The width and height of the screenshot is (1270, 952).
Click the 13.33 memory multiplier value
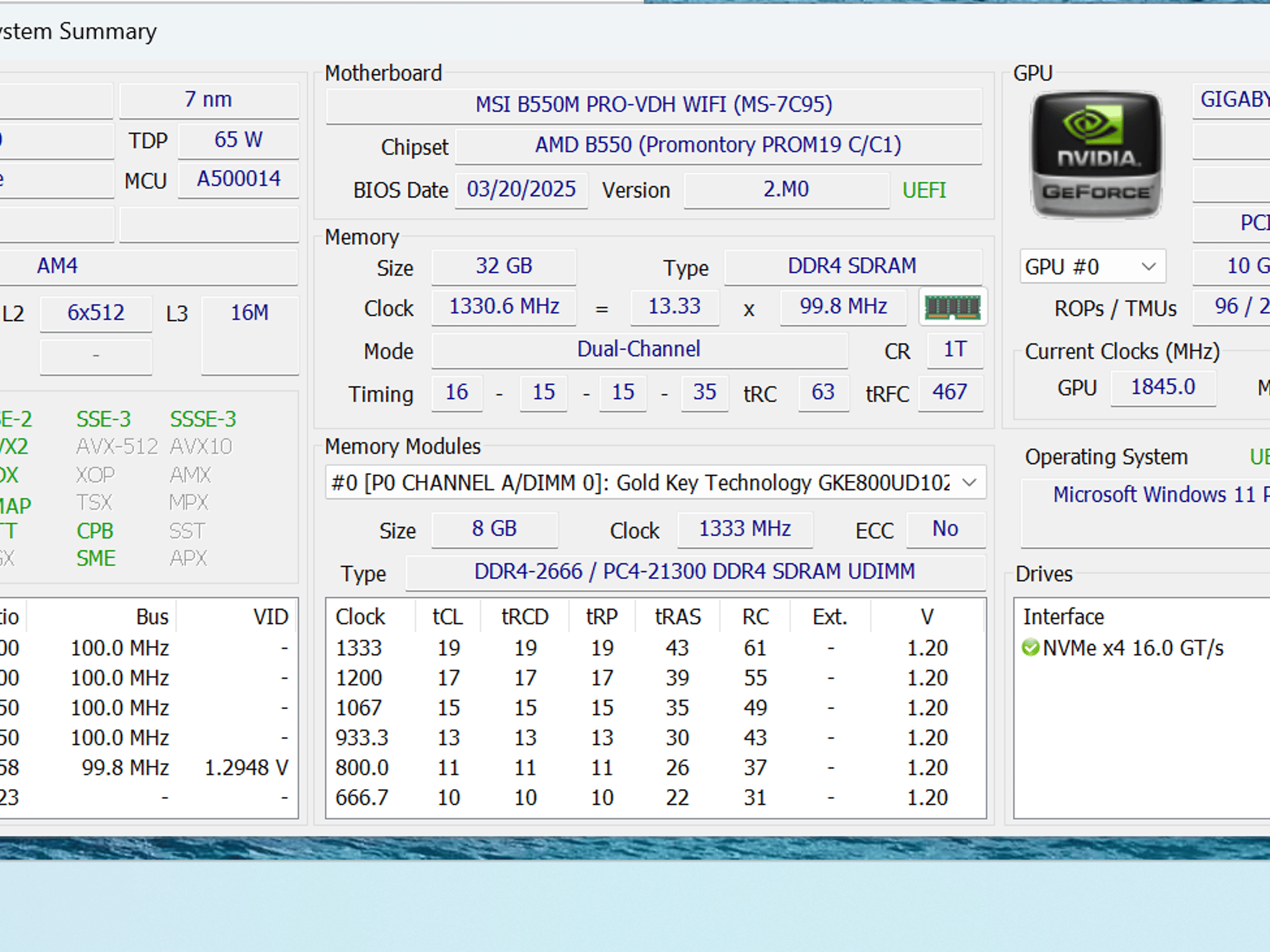click(x=675, y=307)
